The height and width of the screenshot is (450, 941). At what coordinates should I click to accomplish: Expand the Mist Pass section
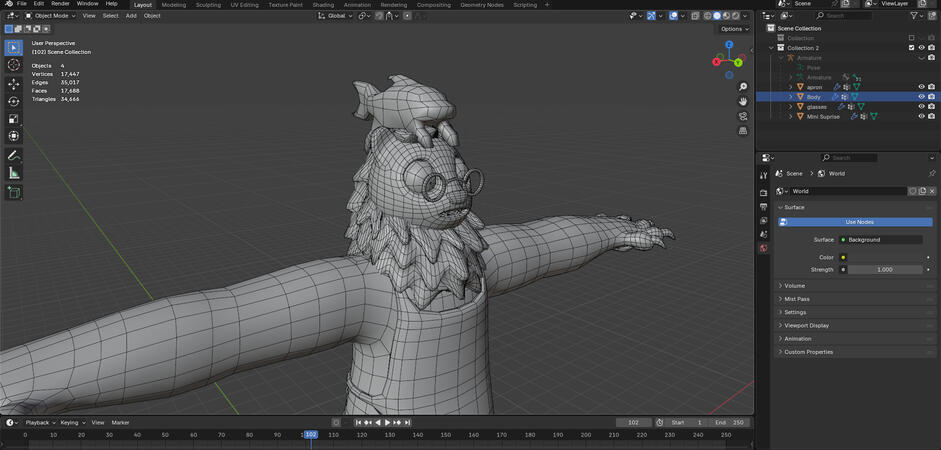pyautogui.click(x=797, y=299)
